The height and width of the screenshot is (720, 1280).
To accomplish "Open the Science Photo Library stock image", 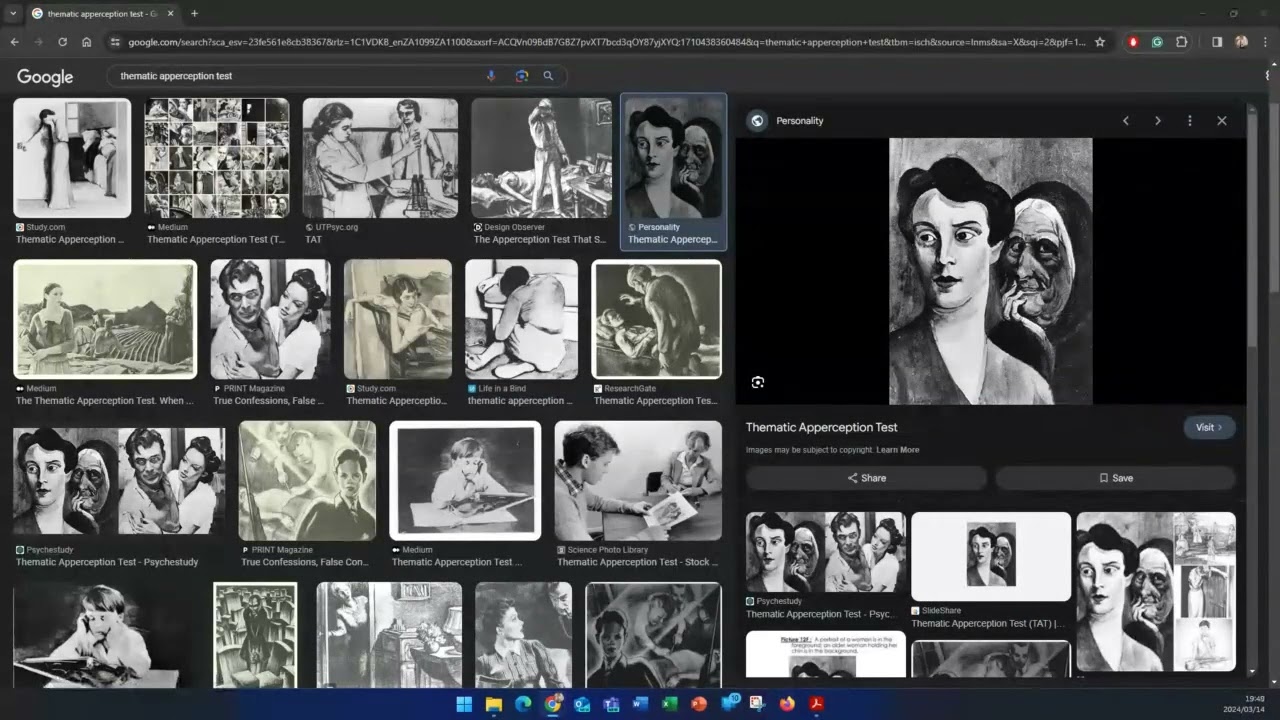I will [x=638, y=481].
